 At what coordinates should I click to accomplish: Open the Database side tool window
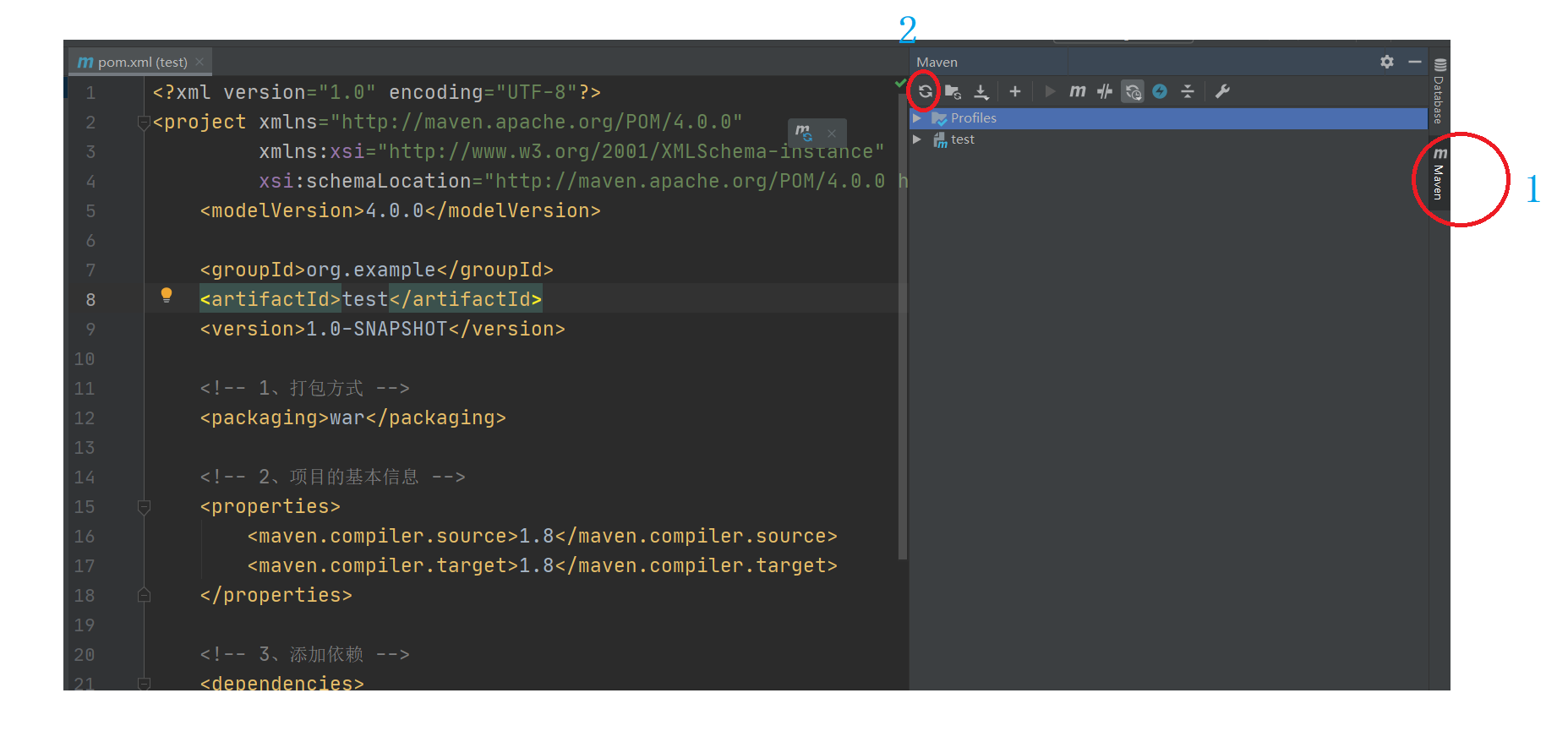tap(1440, 91)
